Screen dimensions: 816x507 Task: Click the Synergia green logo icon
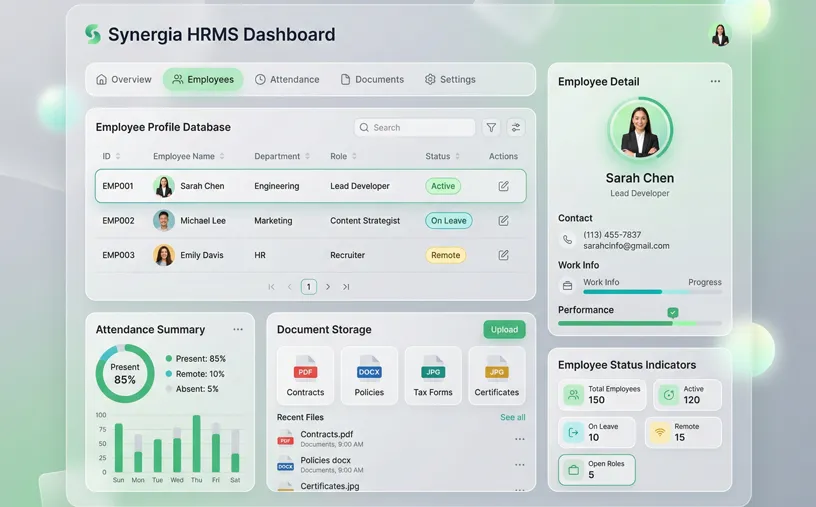tap(93, 34)
